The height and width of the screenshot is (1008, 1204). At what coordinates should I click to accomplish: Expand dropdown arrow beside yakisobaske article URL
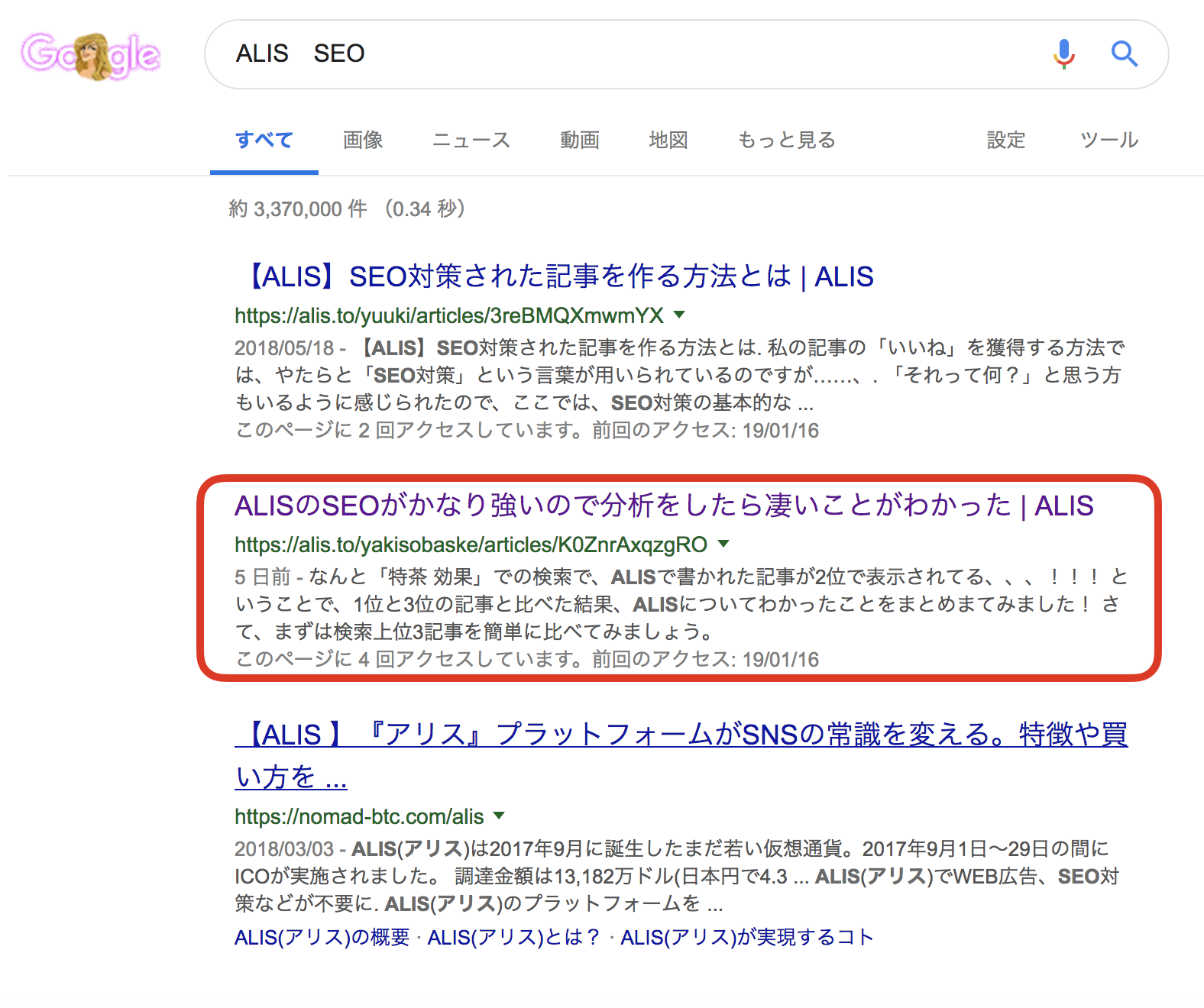[x=723, y=544]
